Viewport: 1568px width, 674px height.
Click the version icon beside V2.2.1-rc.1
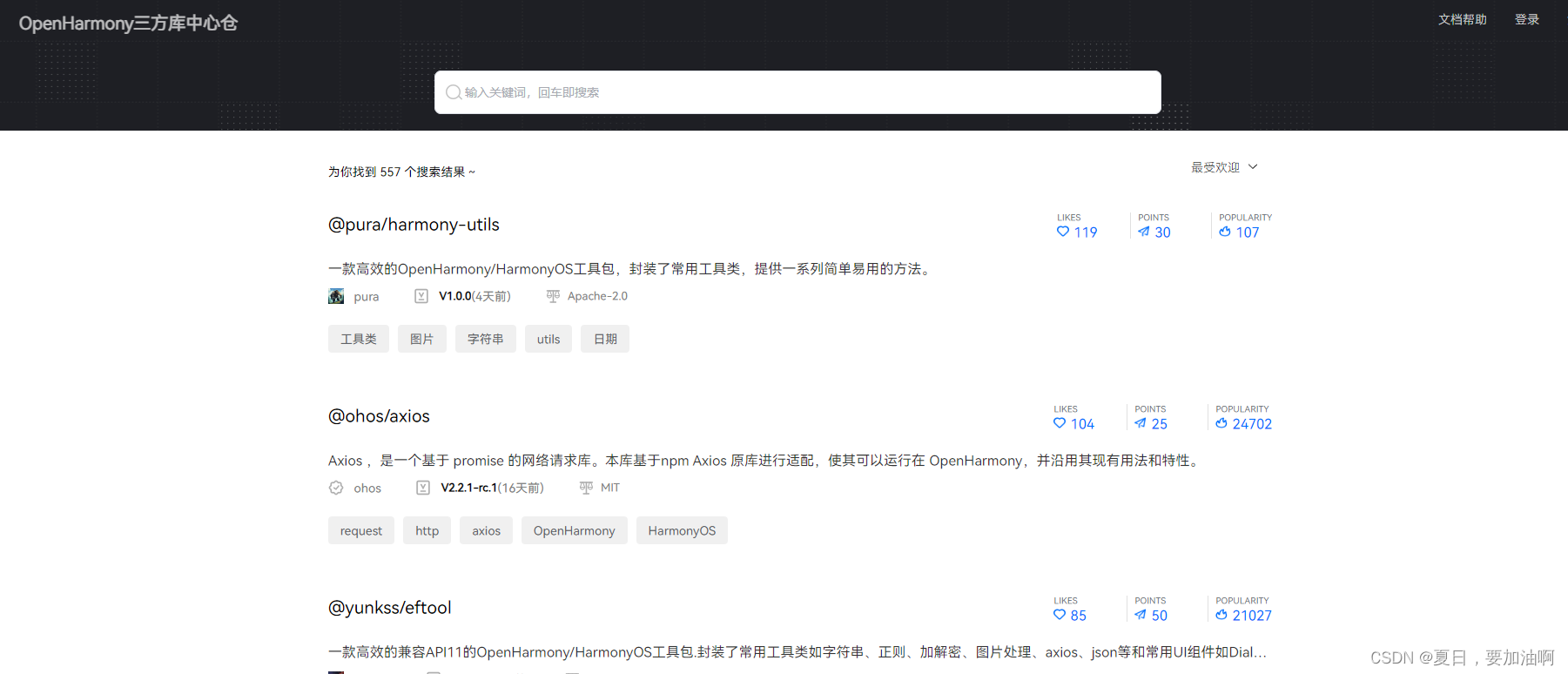coord(423,488)
